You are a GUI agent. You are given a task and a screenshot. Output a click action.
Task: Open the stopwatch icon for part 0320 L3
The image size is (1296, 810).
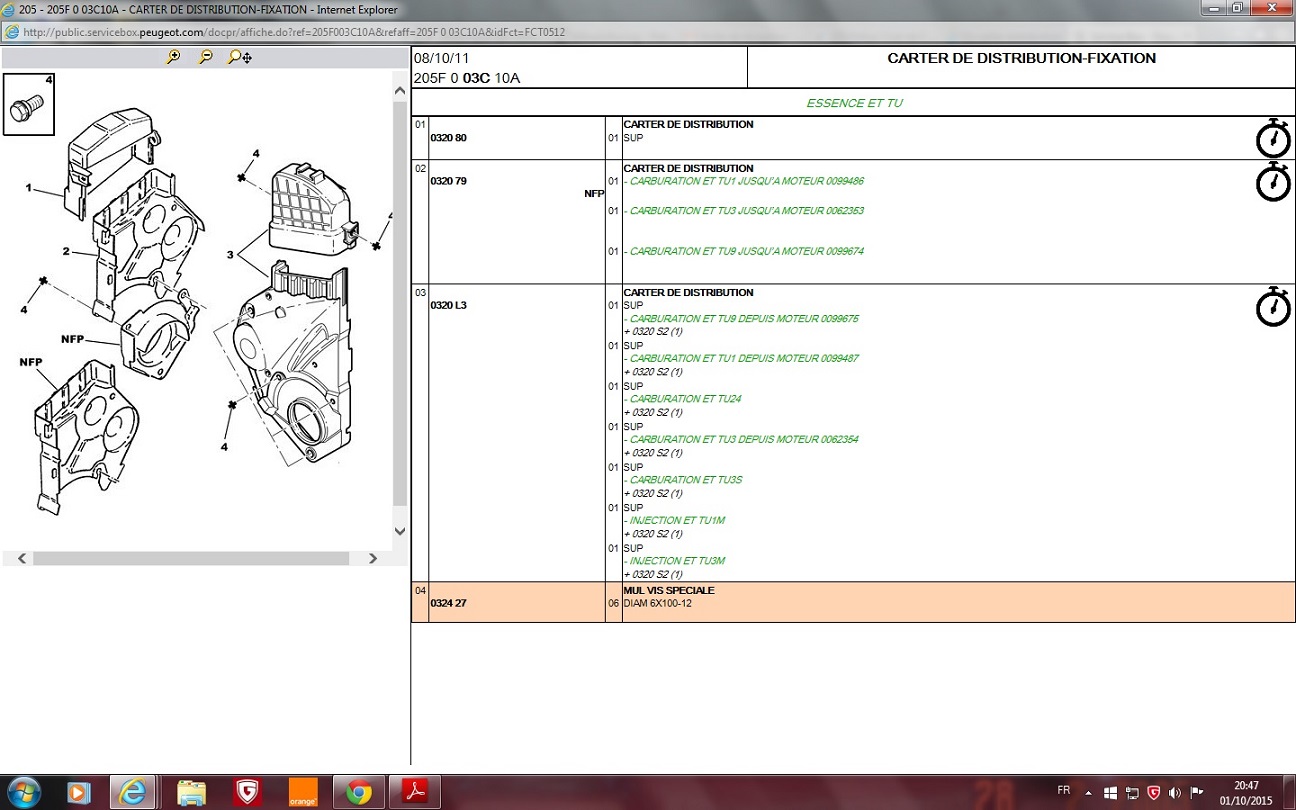1273,306
